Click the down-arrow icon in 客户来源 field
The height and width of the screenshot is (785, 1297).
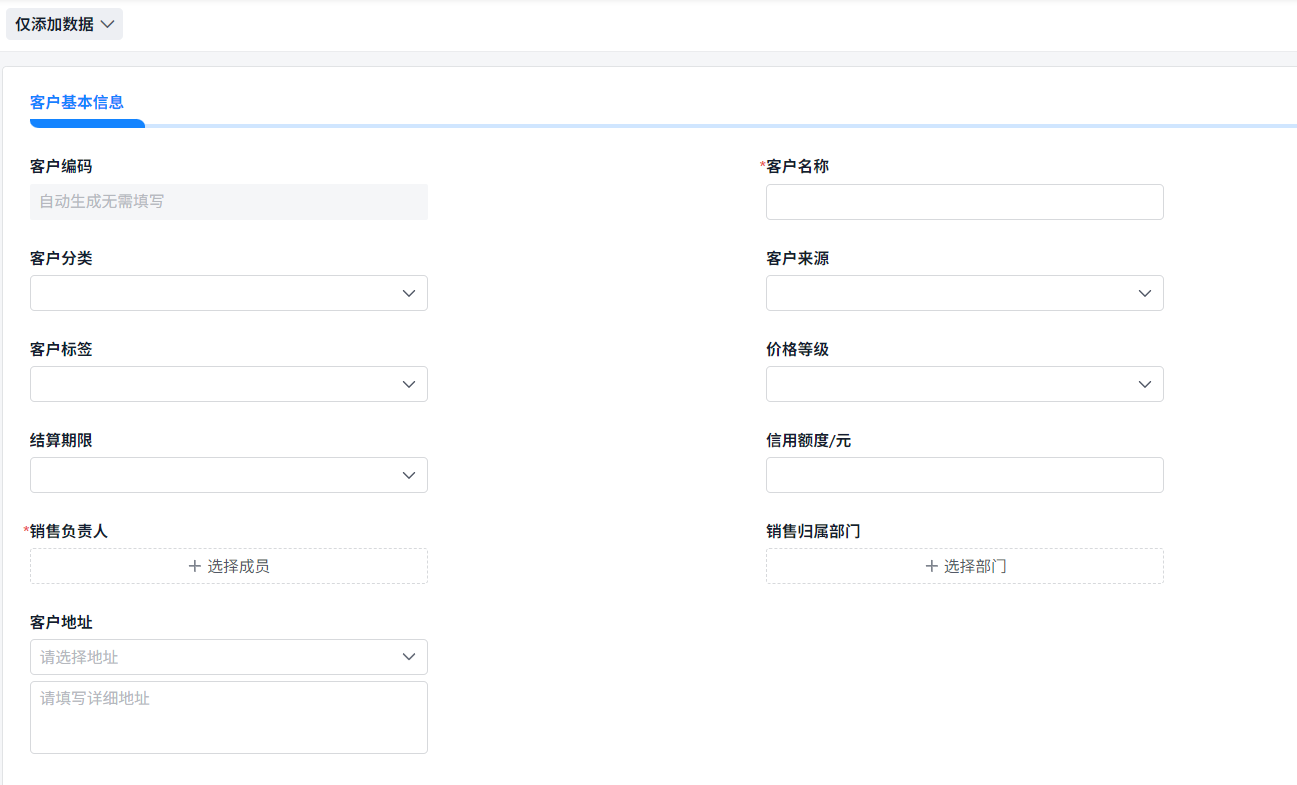pyautogui.click(x=1144, y=293)
